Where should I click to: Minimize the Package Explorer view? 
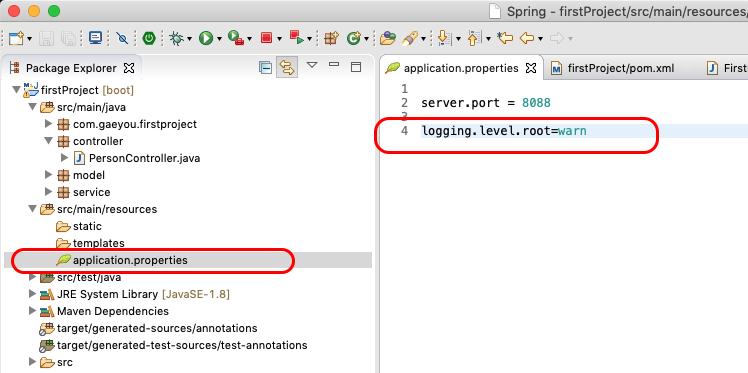coord(334,64)
